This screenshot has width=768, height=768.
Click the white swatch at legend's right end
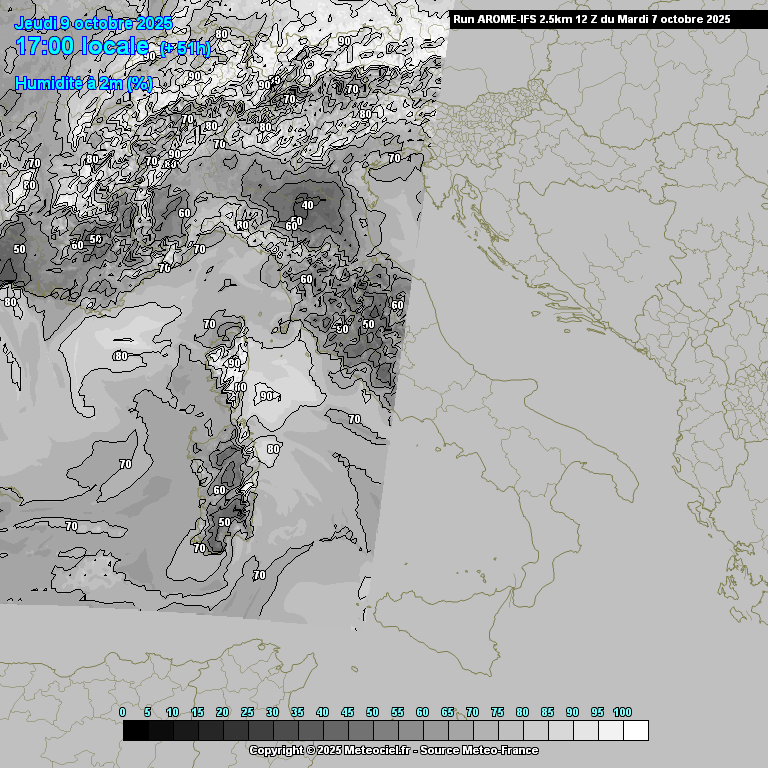(x=635, y=731)
